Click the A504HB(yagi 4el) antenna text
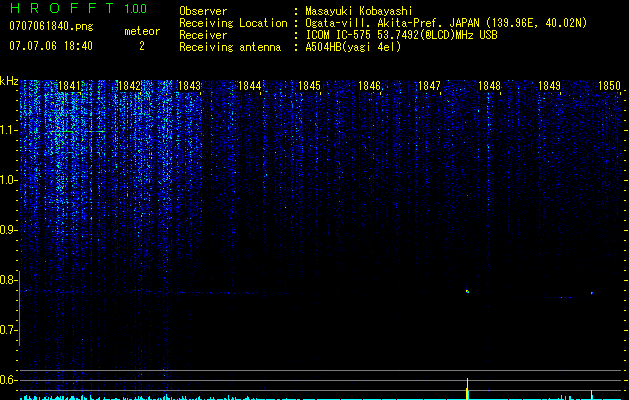This screenshot has height=400, width=629. point(353,47)
